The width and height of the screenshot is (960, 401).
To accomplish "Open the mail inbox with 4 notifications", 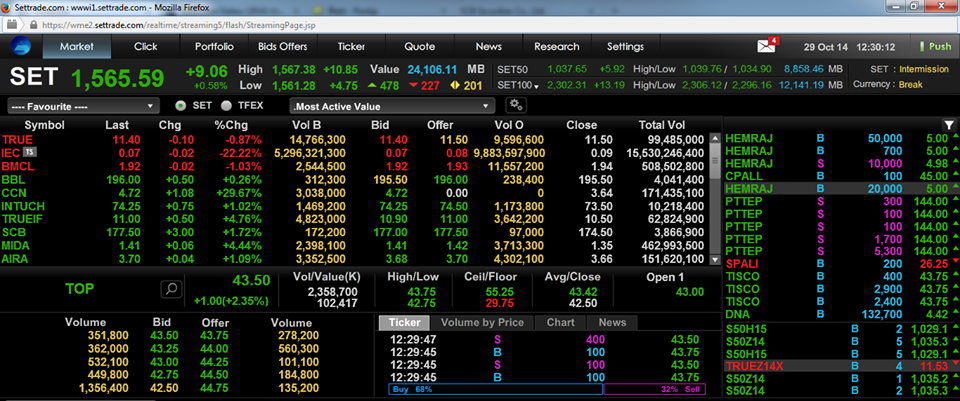I will (767, 45).
